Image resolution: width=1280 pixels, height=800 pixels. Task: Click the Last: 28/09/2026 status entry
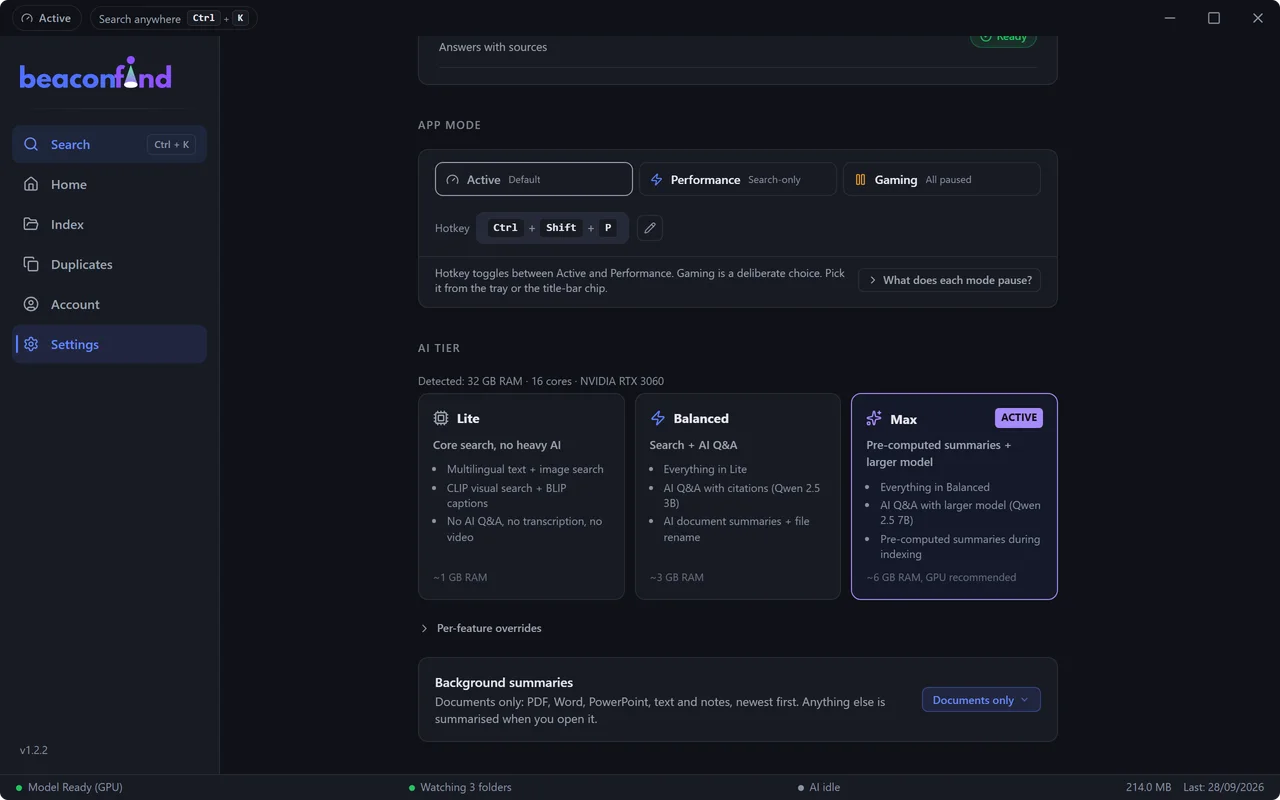(x=1225, y=788)
